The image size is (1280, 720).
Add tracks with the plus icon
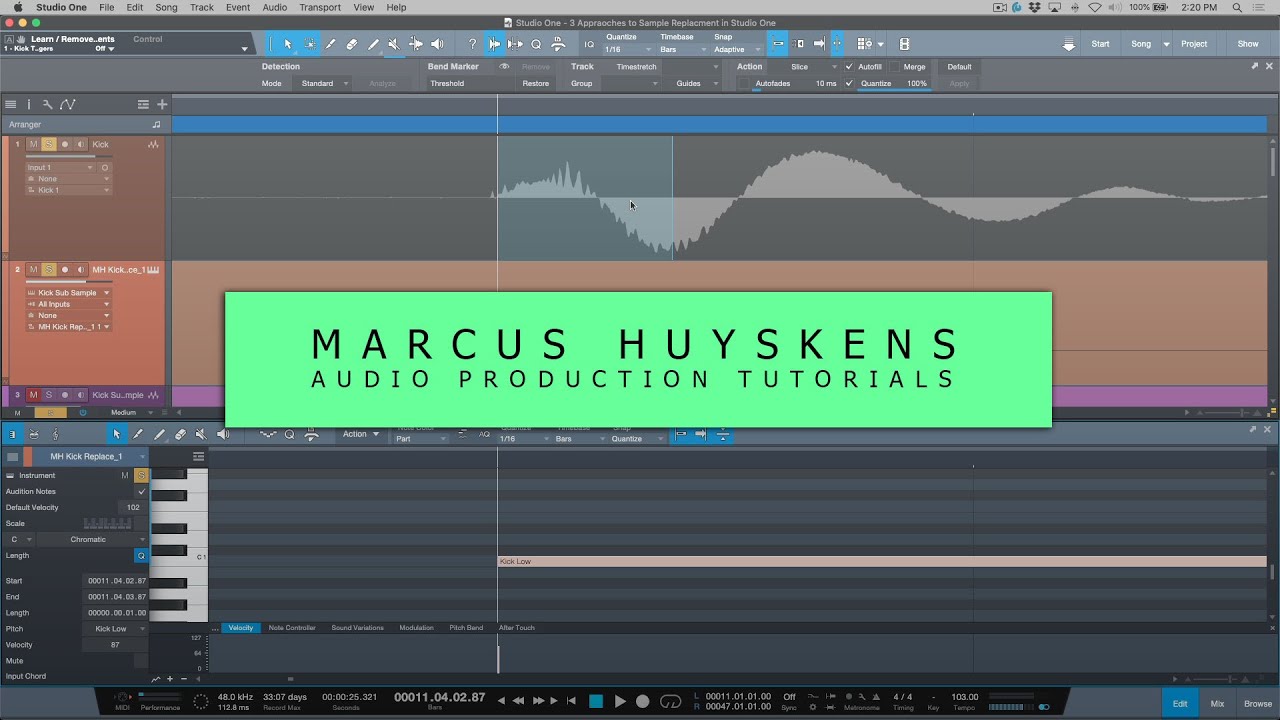[x=162, y=104]
